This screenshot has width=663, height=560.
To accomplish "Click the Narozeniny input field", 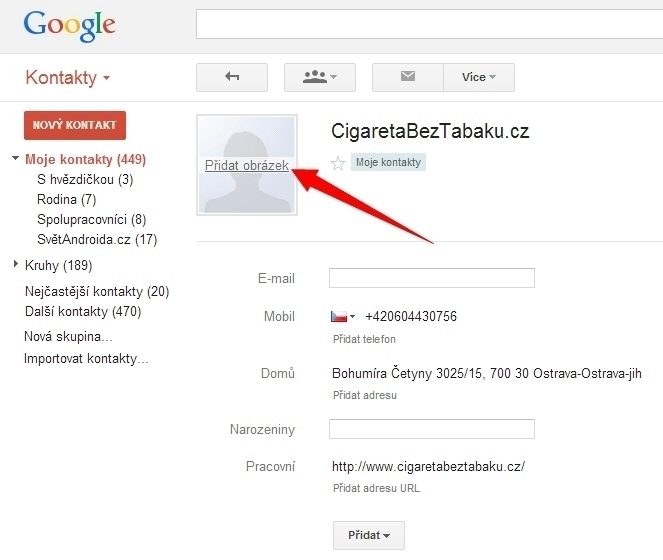I will (431, 429).
